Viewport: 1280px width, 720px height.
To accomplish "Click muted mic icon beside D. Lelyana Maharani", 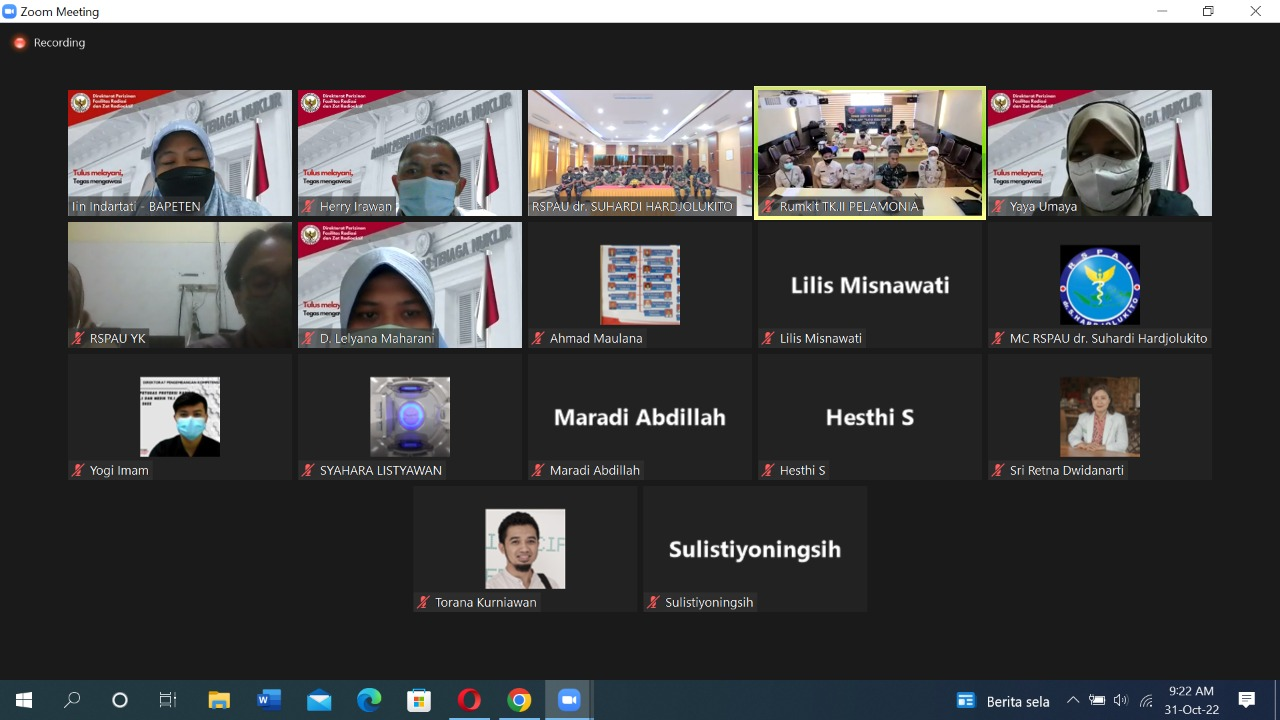I will point(308,339).
